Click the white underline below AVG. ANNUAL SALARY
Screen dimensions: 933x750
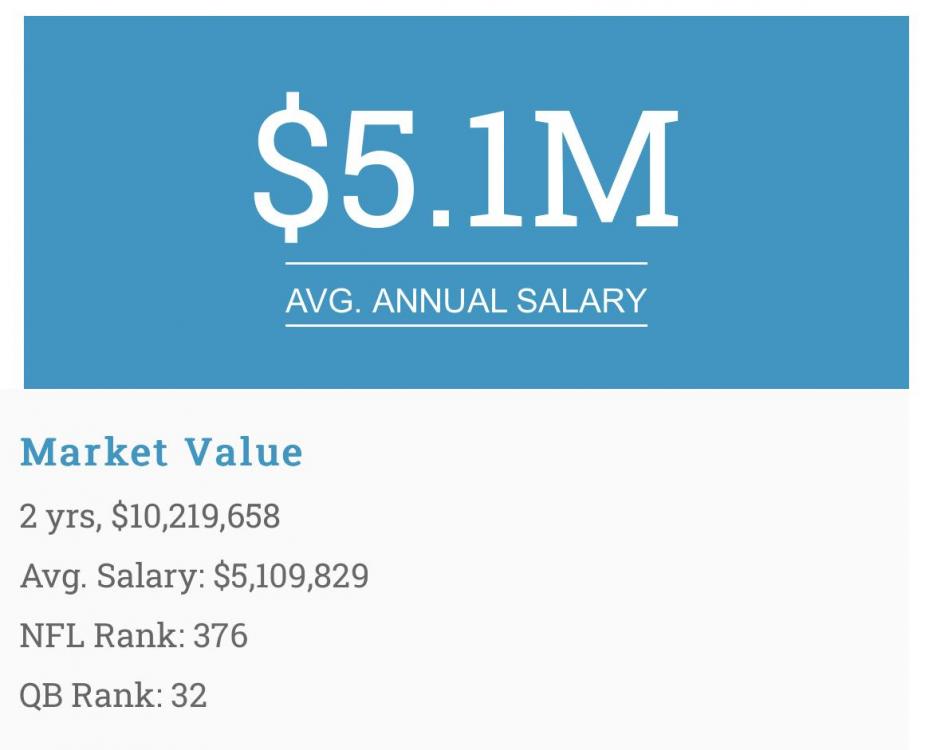(x=466, y=325)
